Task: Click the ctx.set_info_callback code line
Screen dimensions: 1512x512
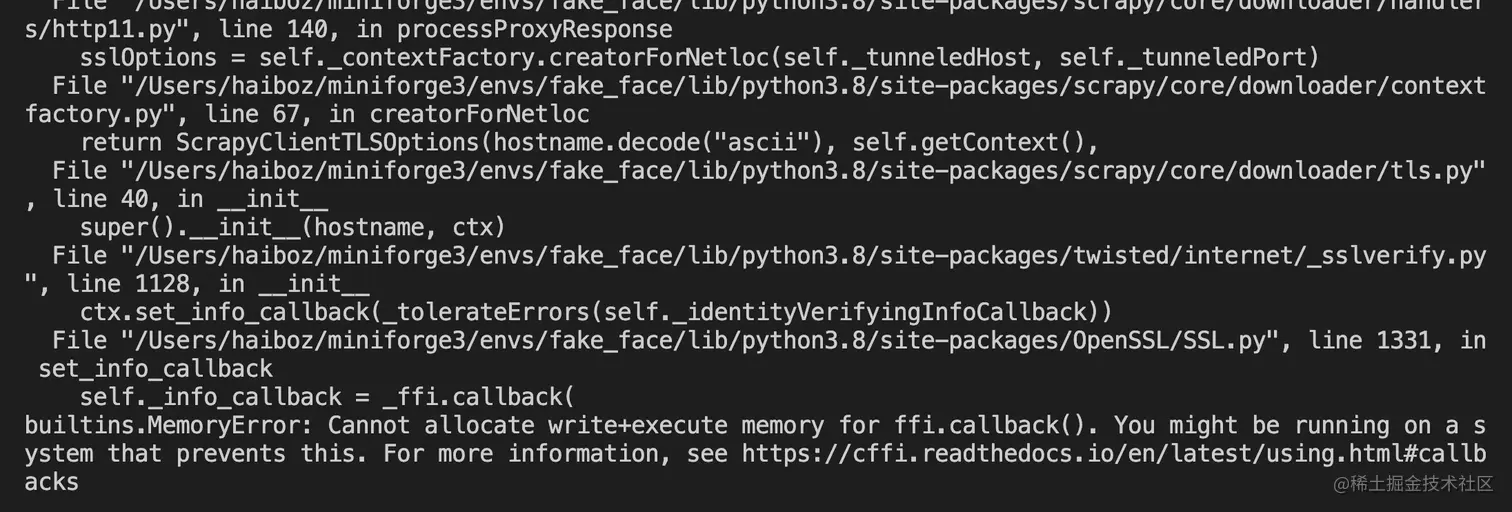Action: 595,313
